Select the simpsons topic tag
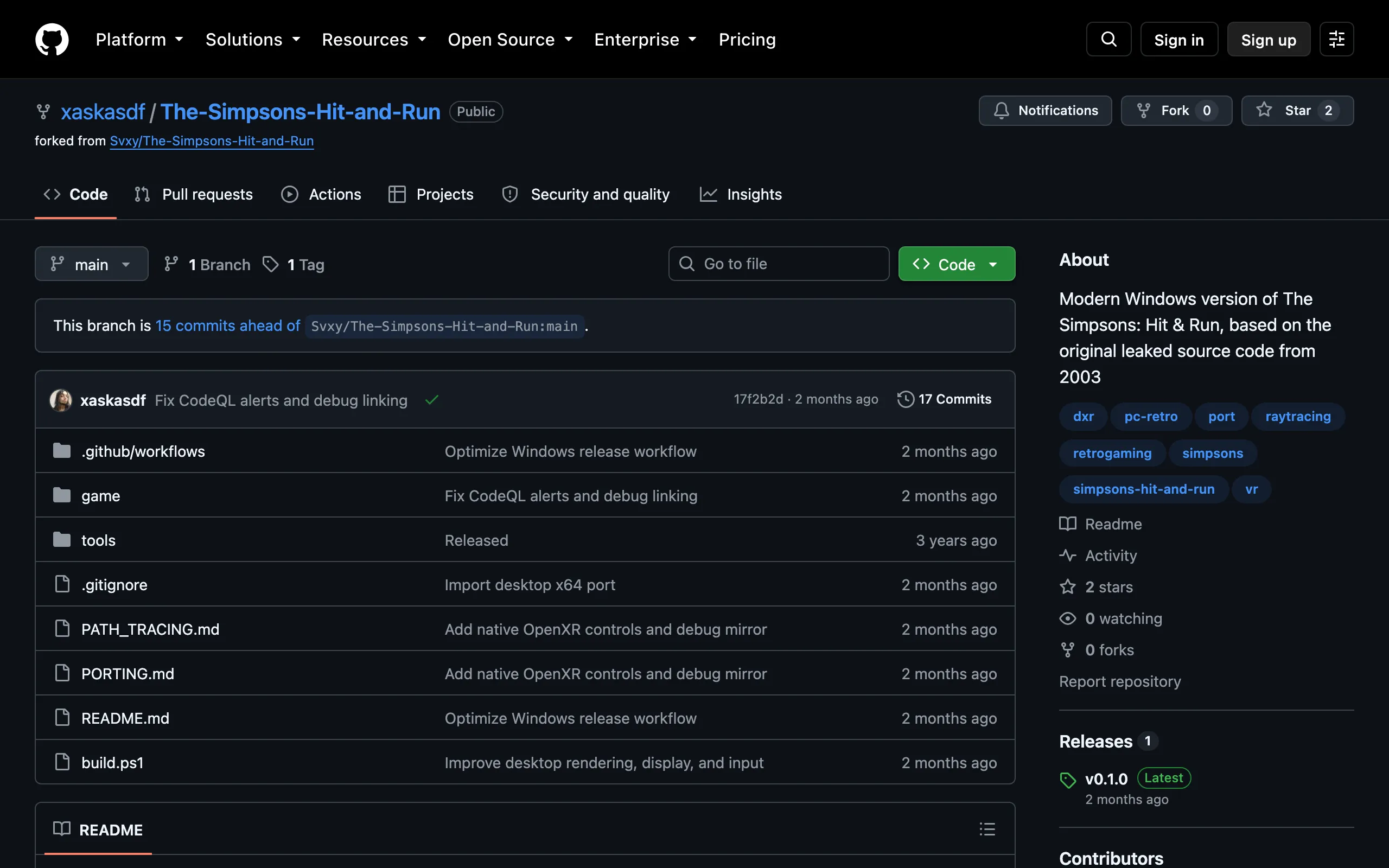 click(x=1213, y=453)
